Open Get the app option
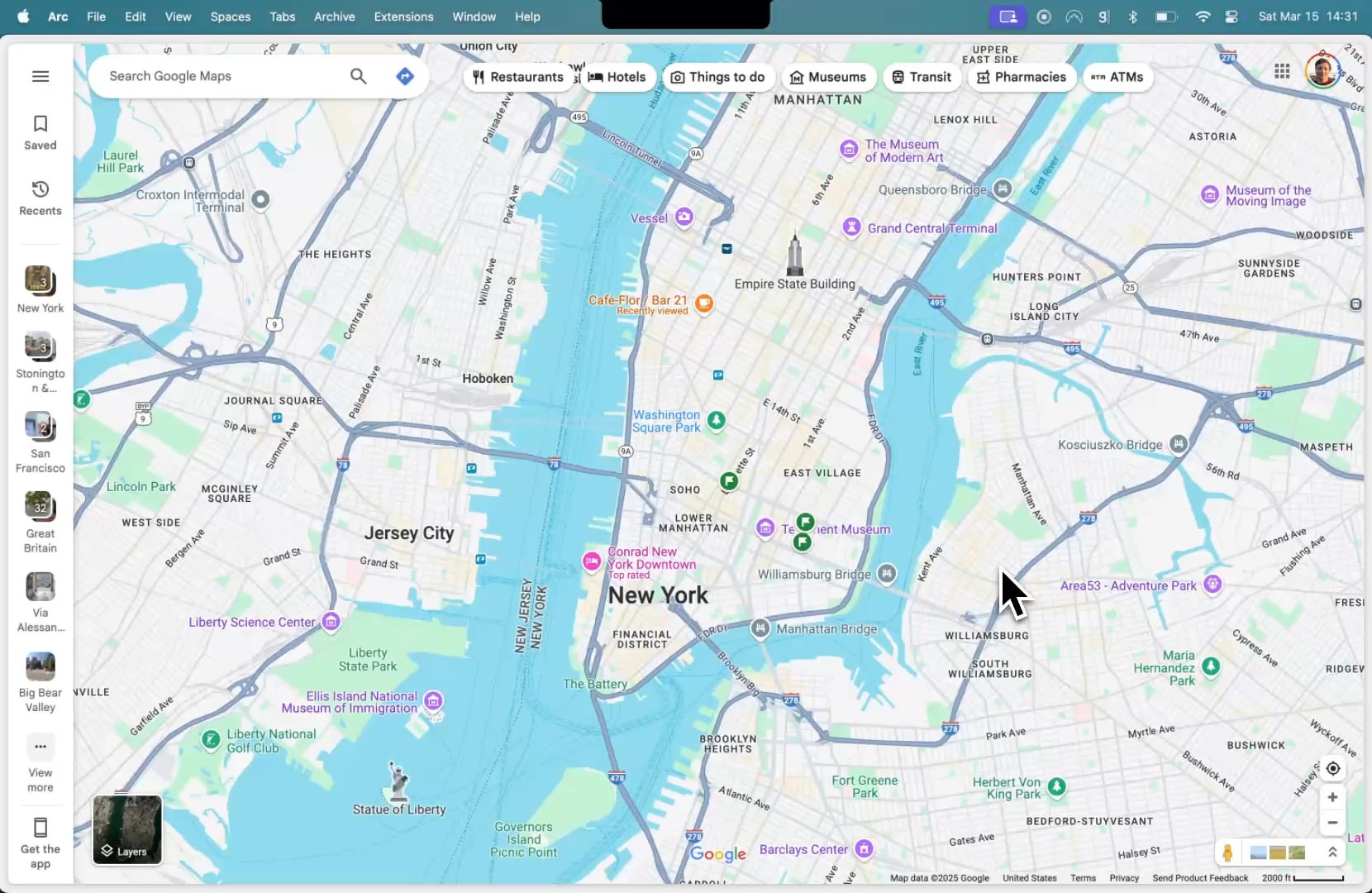Image resolution: width=1372 pixels, height=893 pixels. tap(40, 843)
